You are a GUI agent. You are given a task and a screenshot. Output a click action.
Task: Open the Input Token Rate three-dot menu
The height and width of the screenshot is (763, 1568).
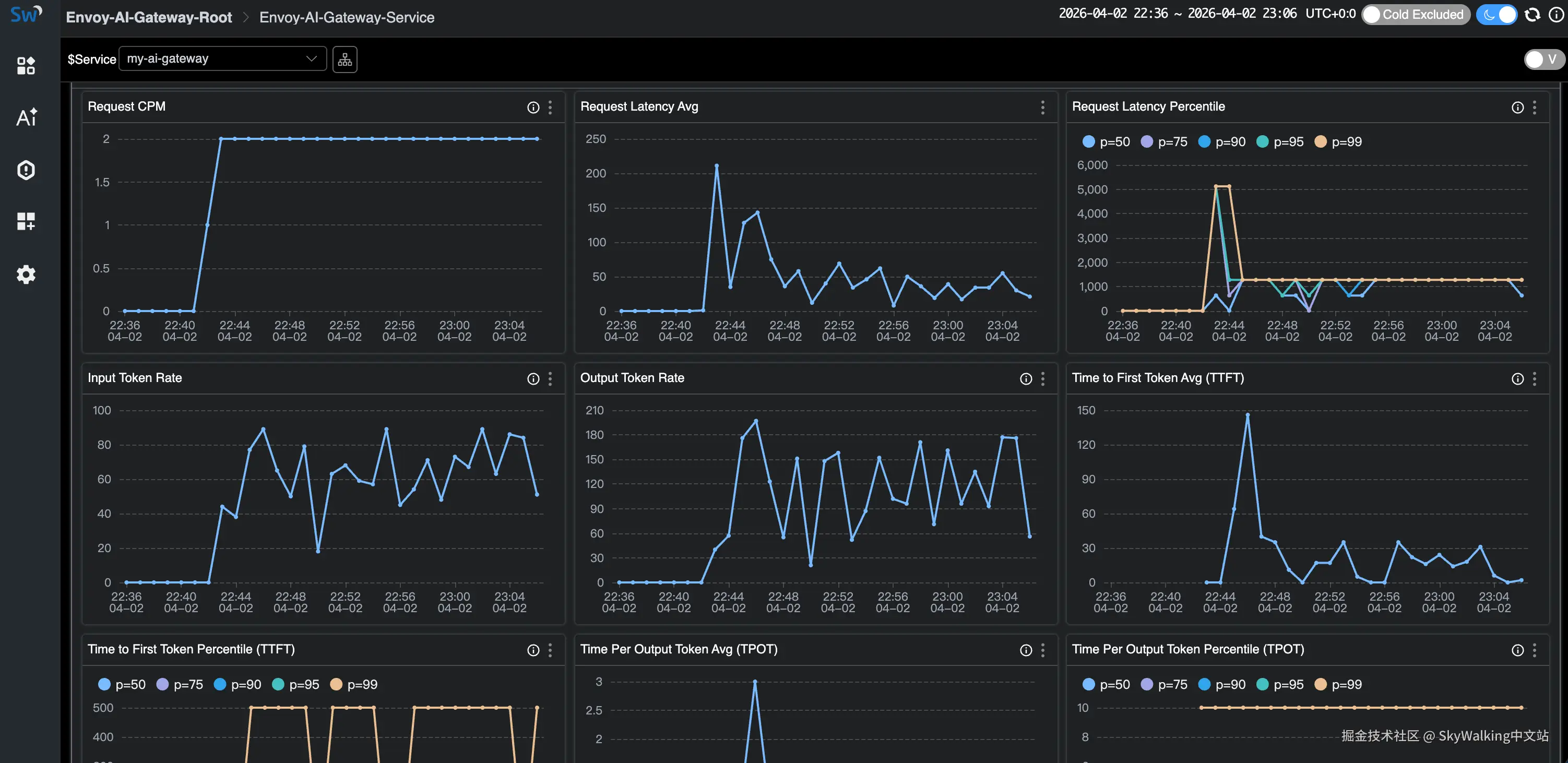point(550,379)
